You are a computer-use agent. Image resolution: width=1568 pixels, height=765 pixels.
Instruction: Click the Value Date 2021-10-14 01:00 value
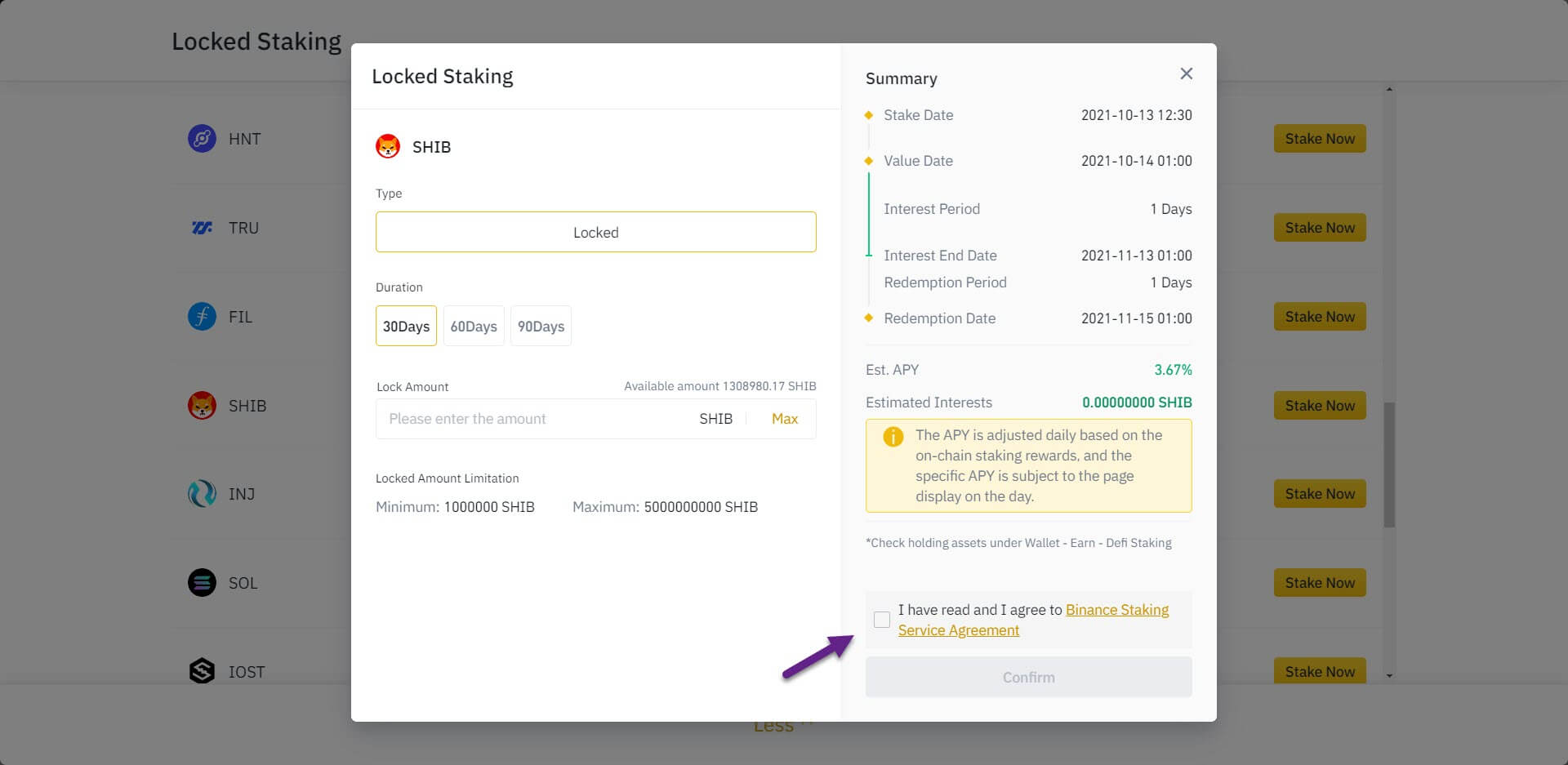click(1137, 161)
